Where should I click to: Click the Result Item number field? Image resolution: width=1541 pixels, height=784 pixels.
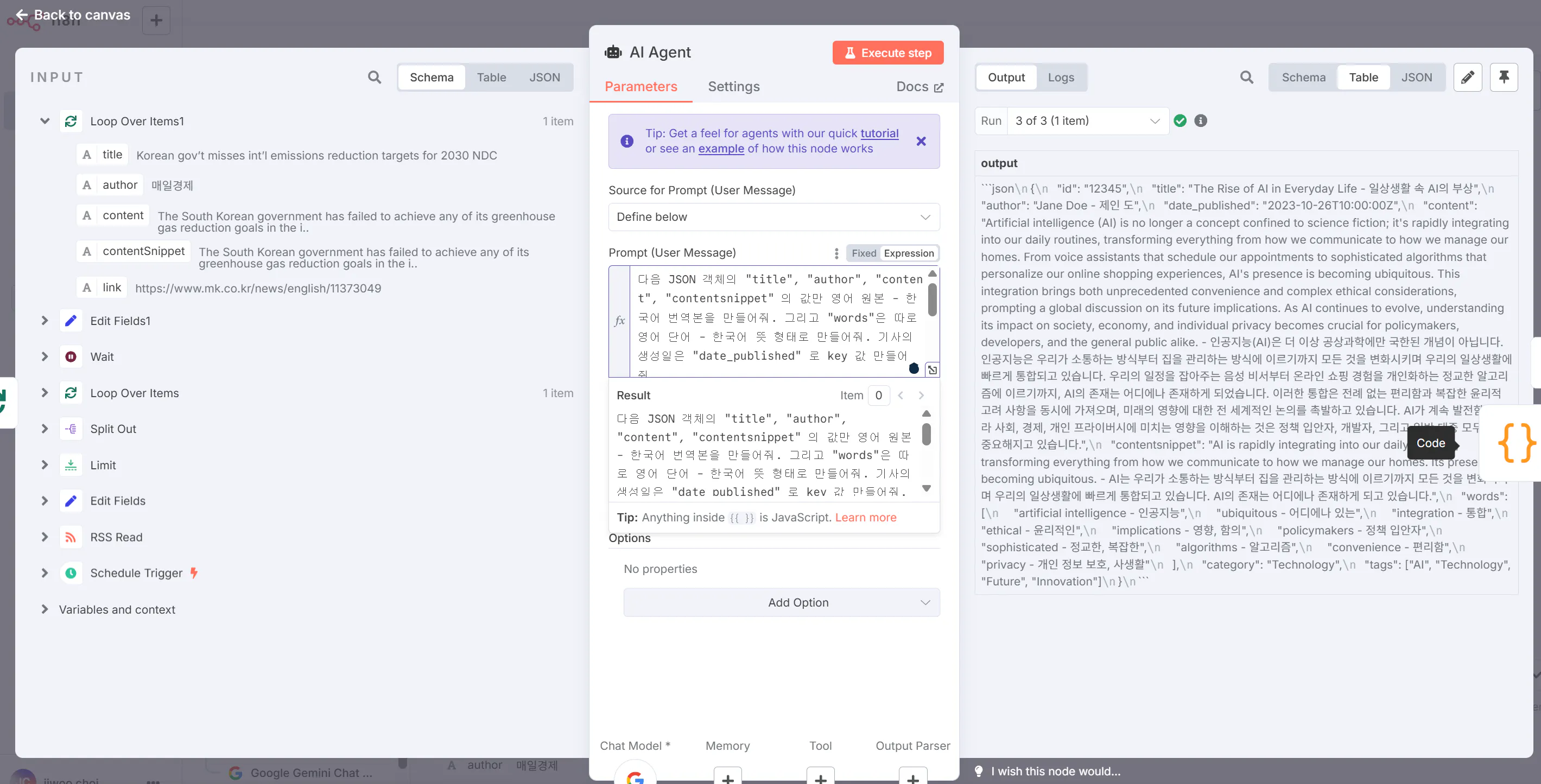(878, 396)
